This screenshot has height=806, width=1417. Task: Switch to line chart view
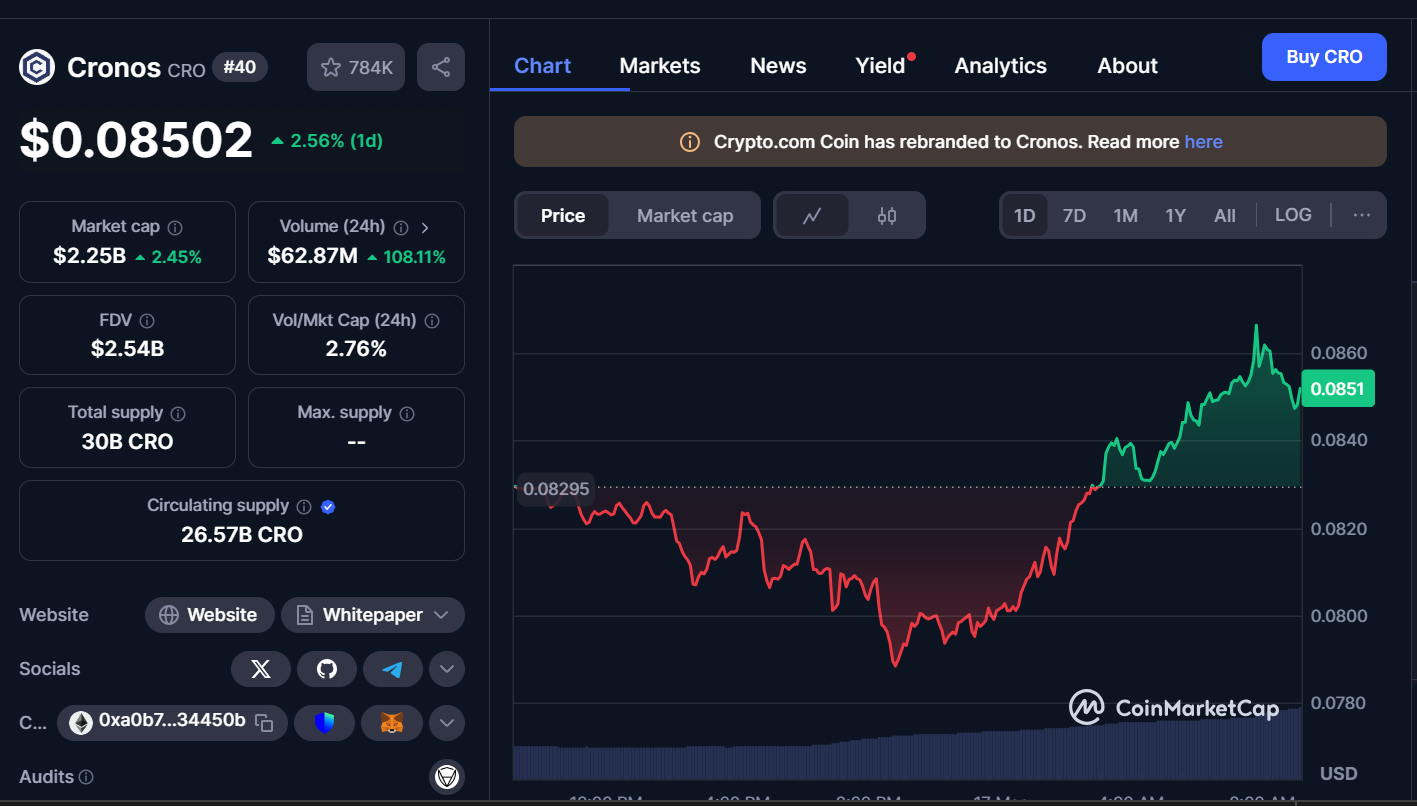tap(812, 215)
